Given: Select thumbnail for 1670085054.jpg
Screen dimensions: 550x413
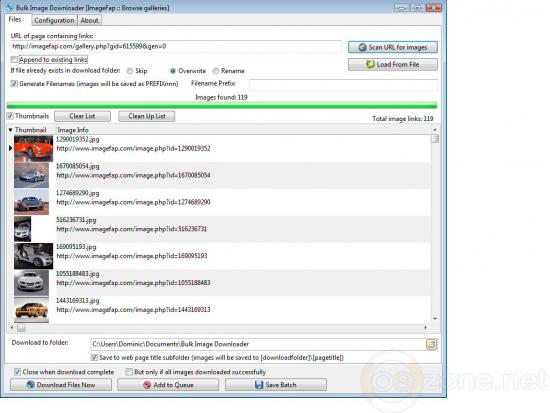Looking at the screenshot, I should click(x=32, y=175).
